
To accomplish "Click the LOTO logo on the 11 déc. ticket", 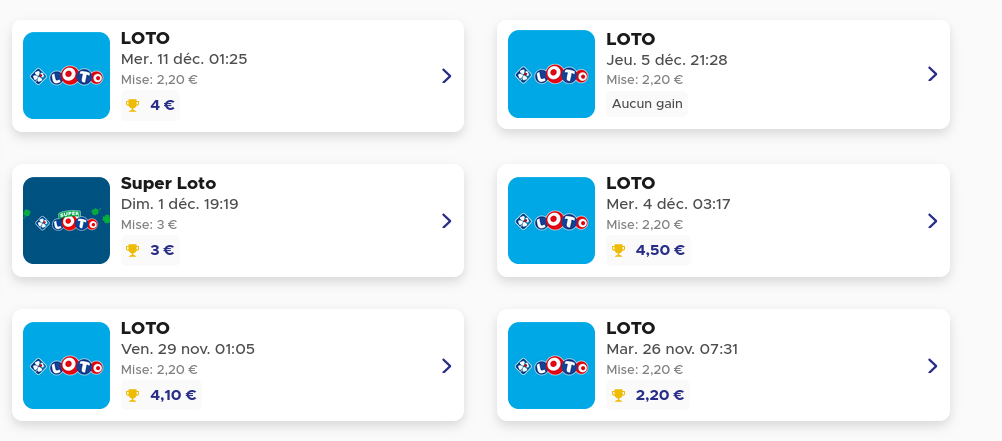I will click(66, 76).
